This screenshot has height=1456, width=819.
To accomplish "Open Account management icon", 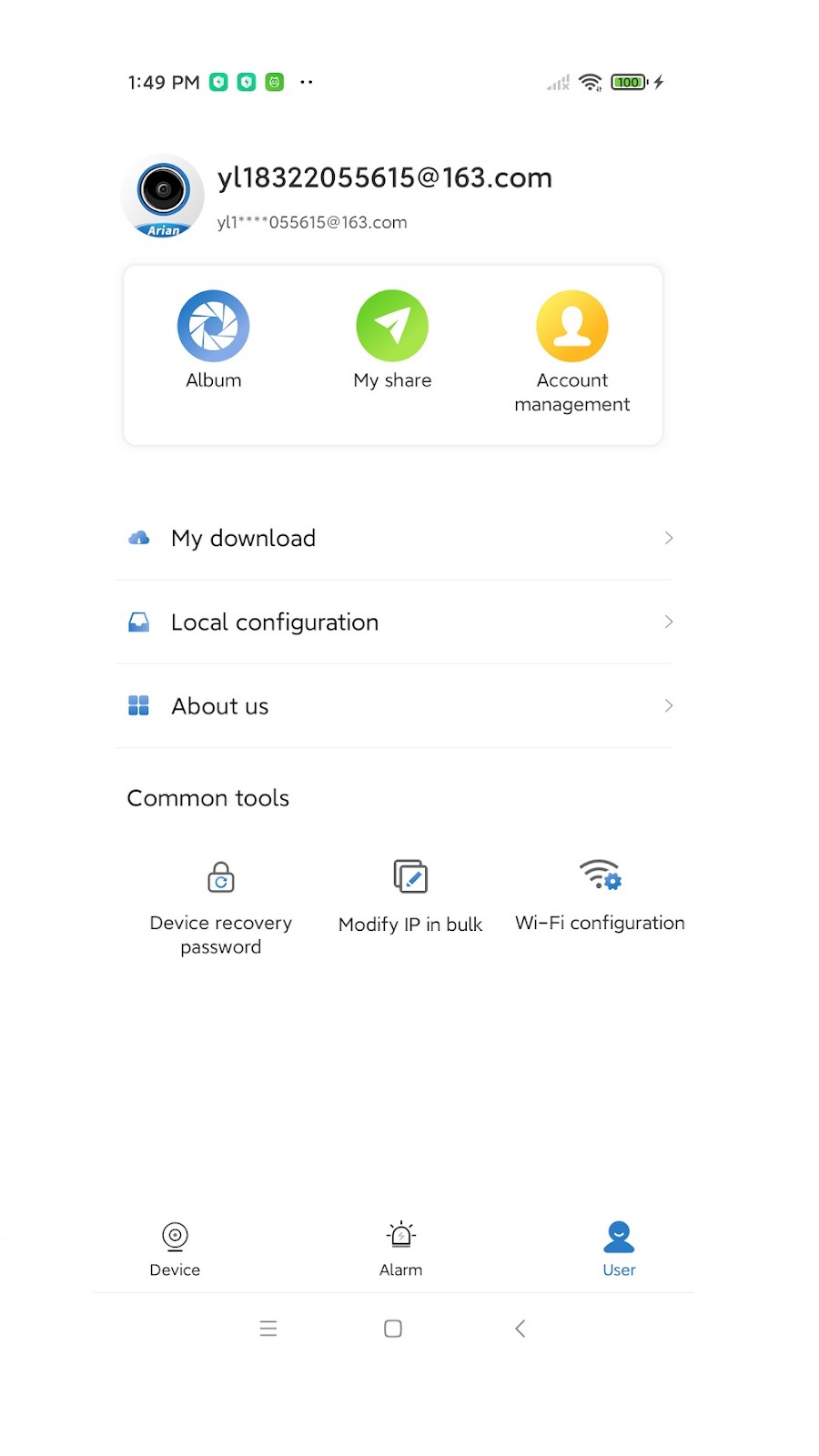I will (571, 326).
